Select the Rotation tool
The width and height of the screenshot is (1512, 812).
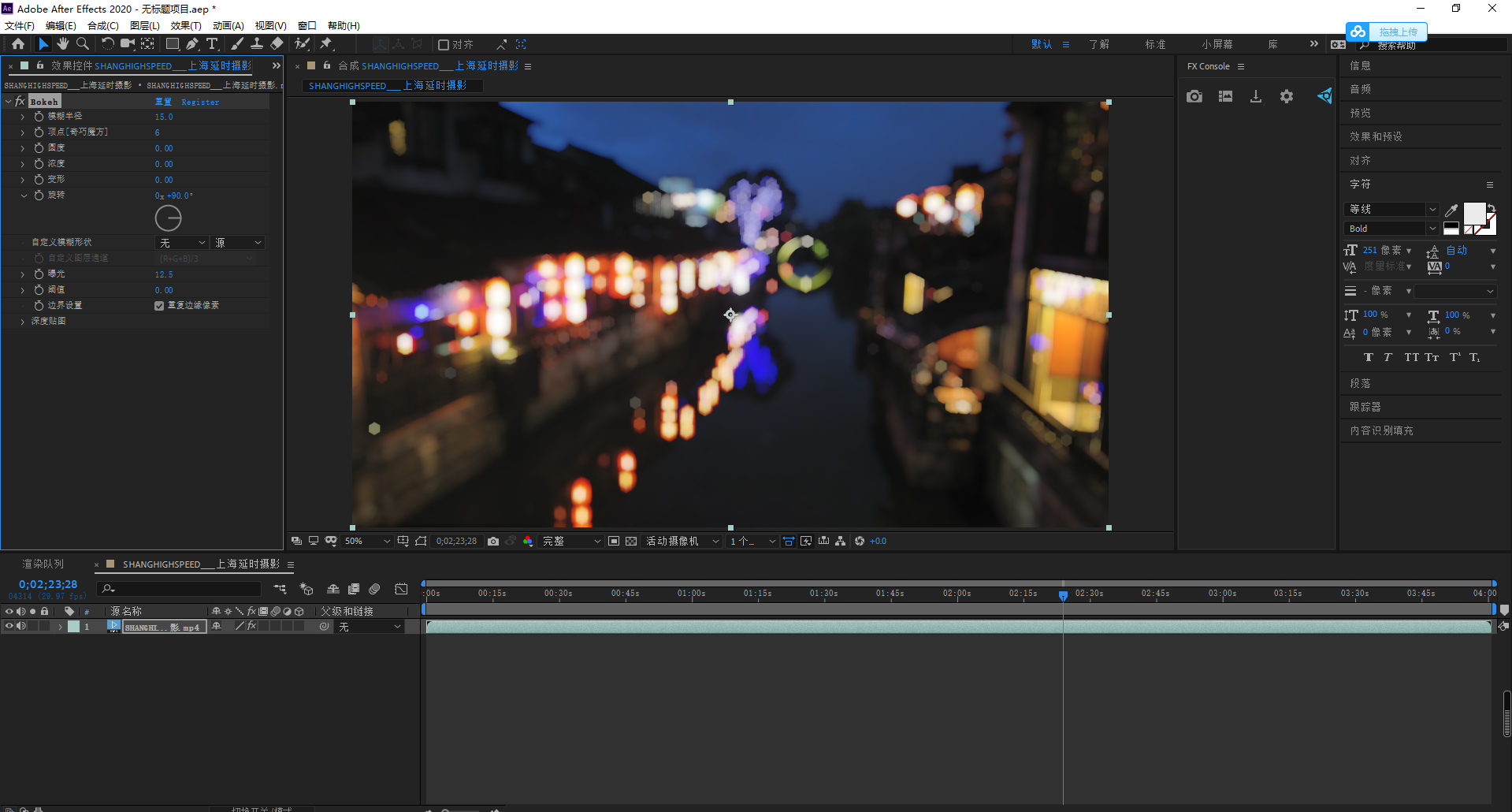[x=108, y=44]
